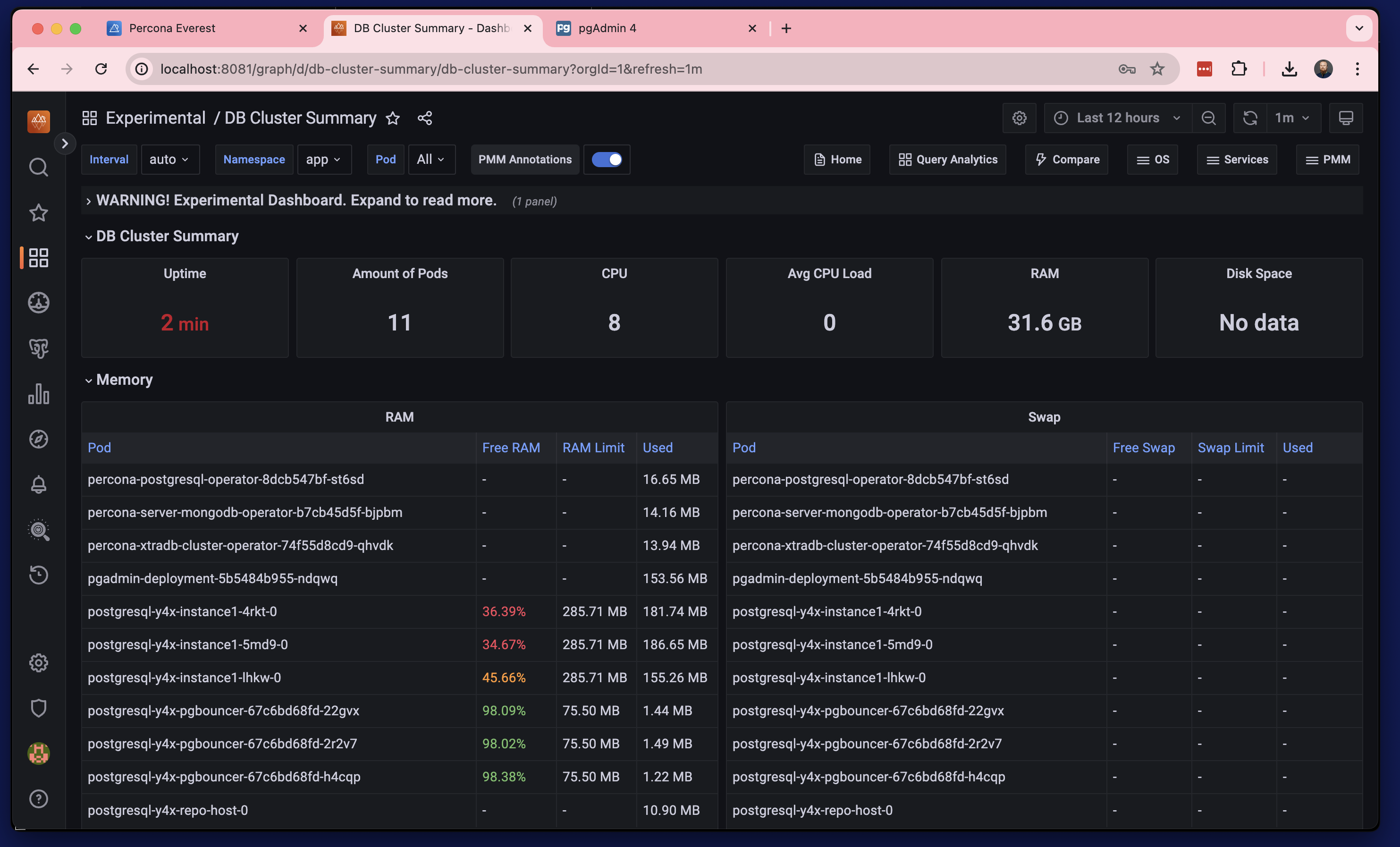
Task: Click the Home button
Action: point(836,160)
